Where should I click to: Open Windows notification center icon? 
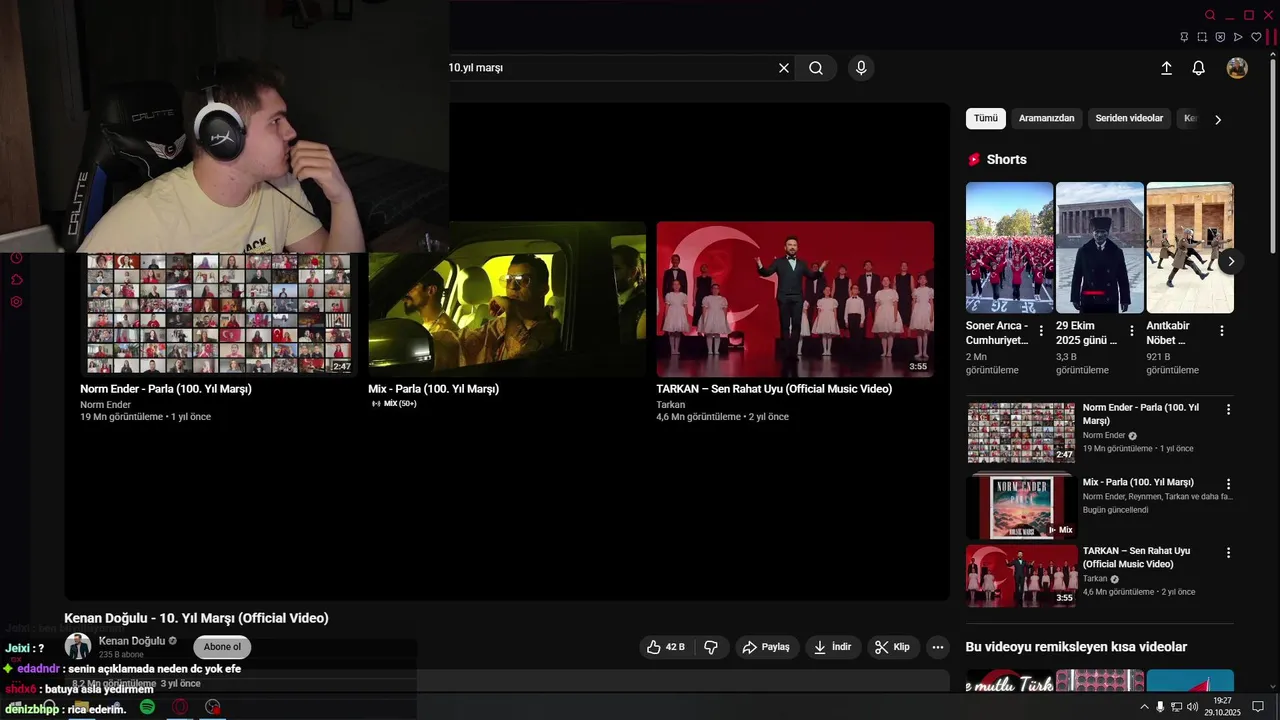coord(1258,707)
